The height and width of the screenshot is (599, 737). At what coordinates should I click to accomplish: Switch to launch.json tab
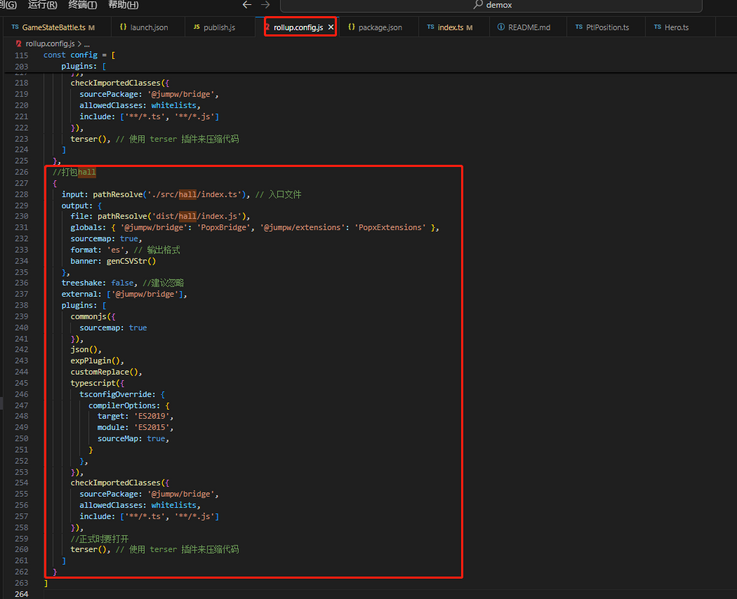tap(149, 27)
